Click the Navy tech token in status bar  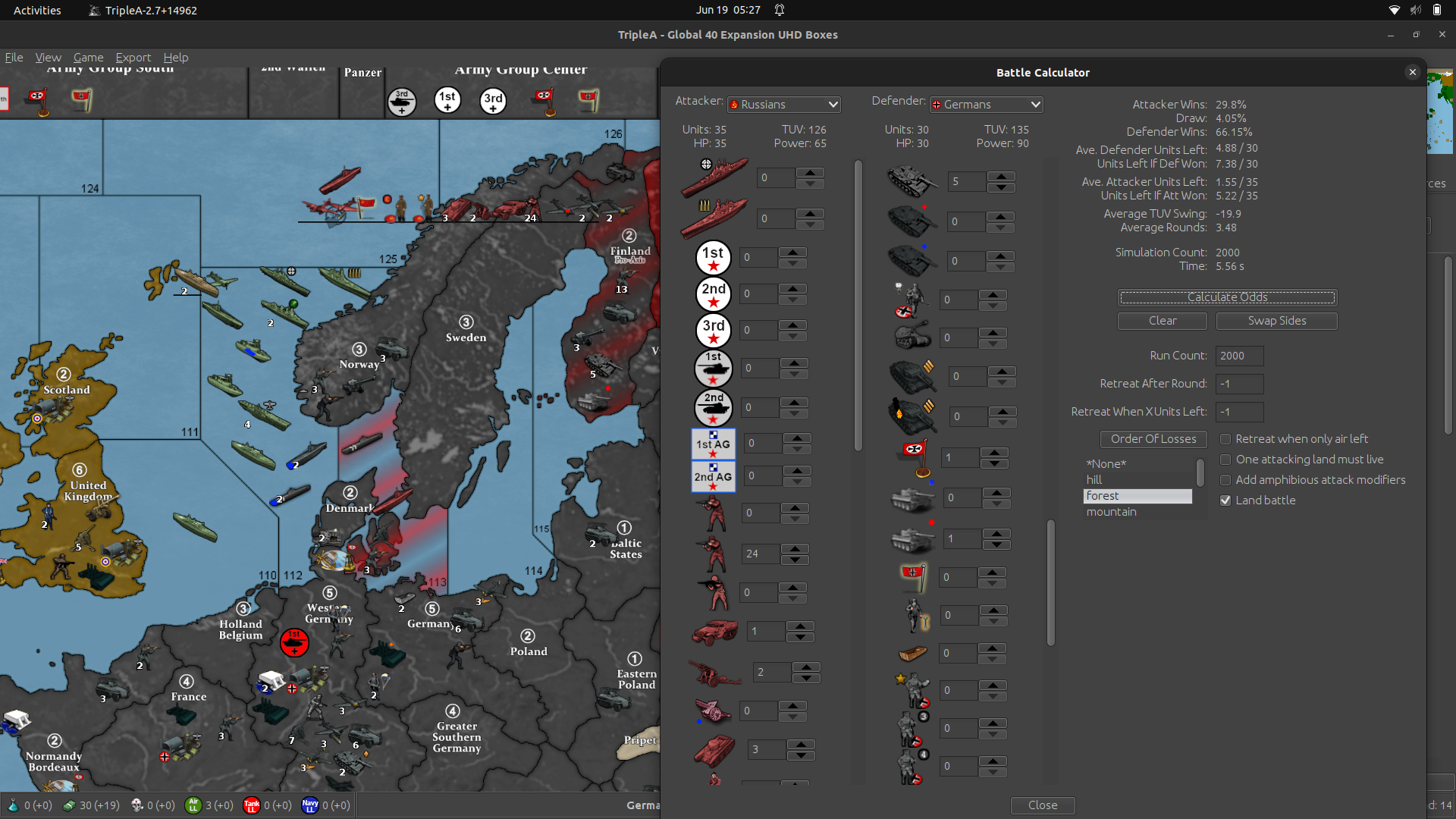click(309, 805)
